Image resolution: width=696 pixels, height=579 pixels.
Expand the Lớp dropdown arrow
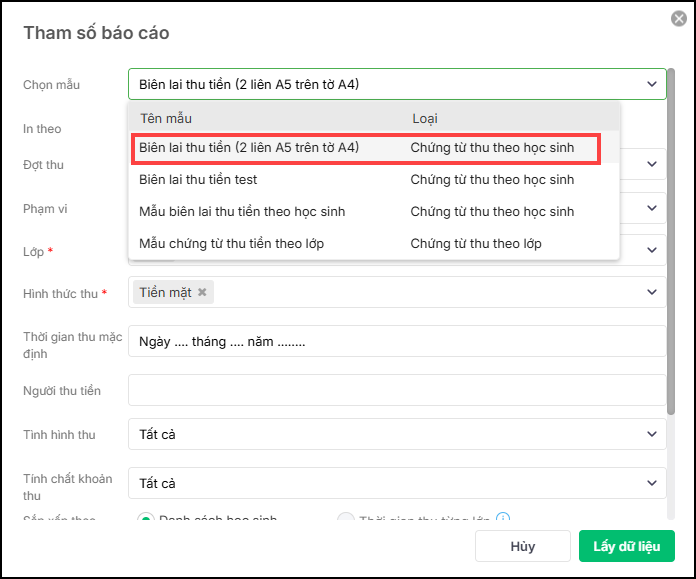coord(652,250)
